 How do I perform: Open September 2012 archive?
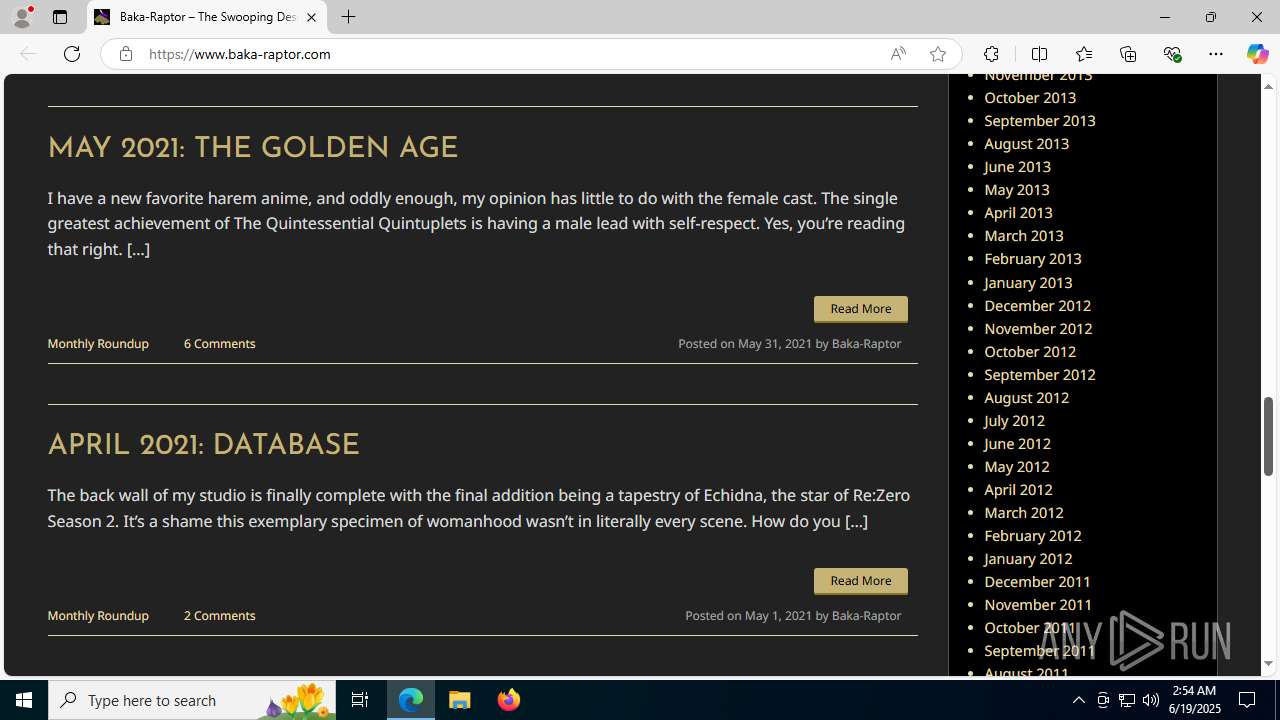(1040, 374)
